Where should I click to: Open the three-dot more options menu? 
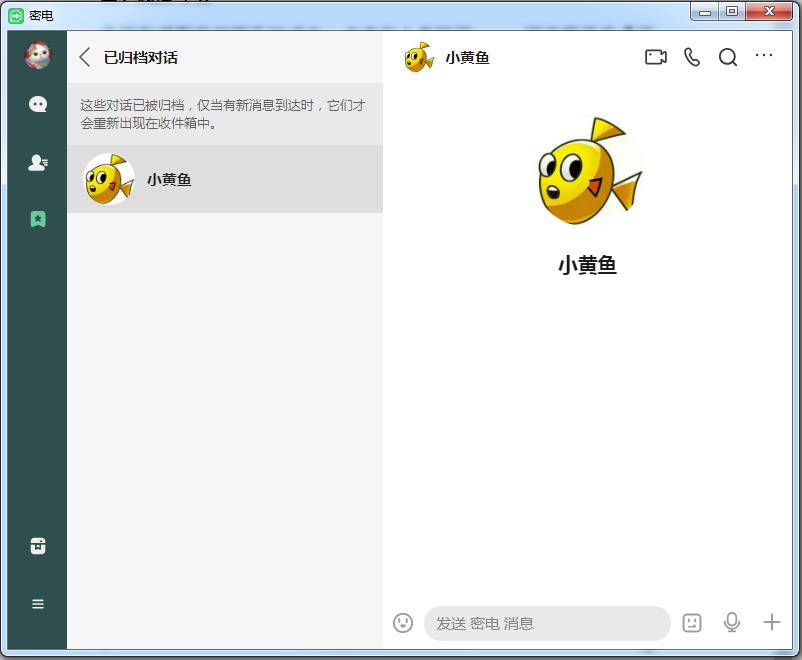point(764,56)
